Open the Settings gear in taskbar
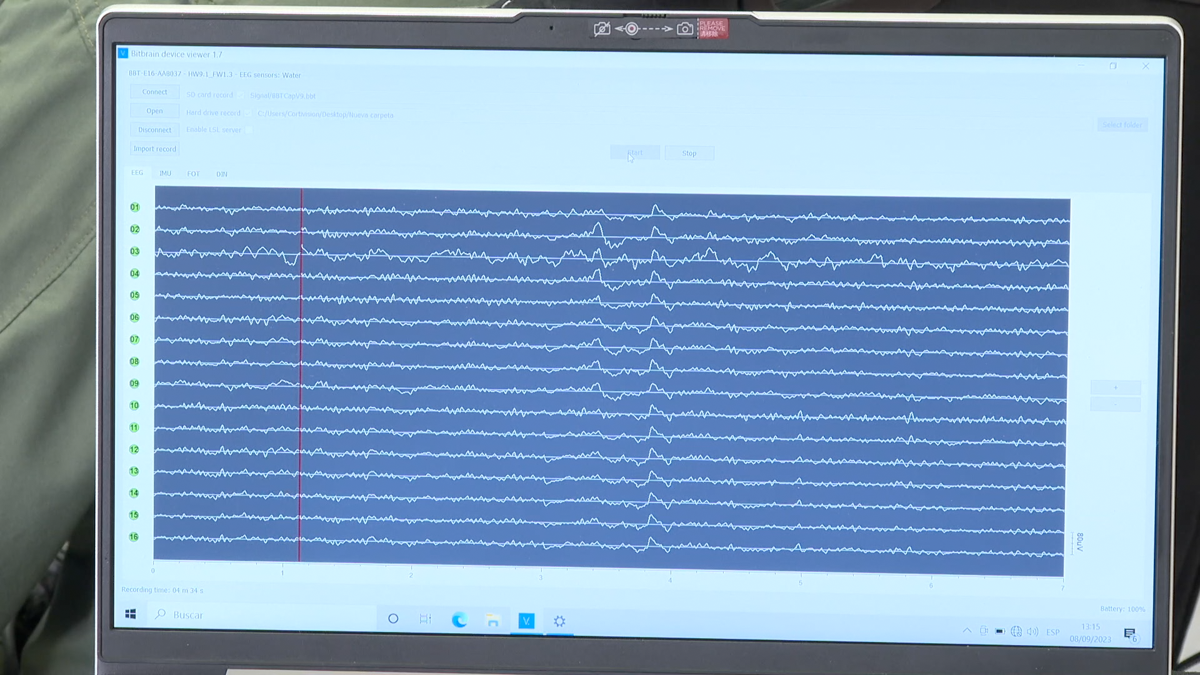Image resolution: width=1200 pixels, height=675 pixels. [x=560, y=620]
